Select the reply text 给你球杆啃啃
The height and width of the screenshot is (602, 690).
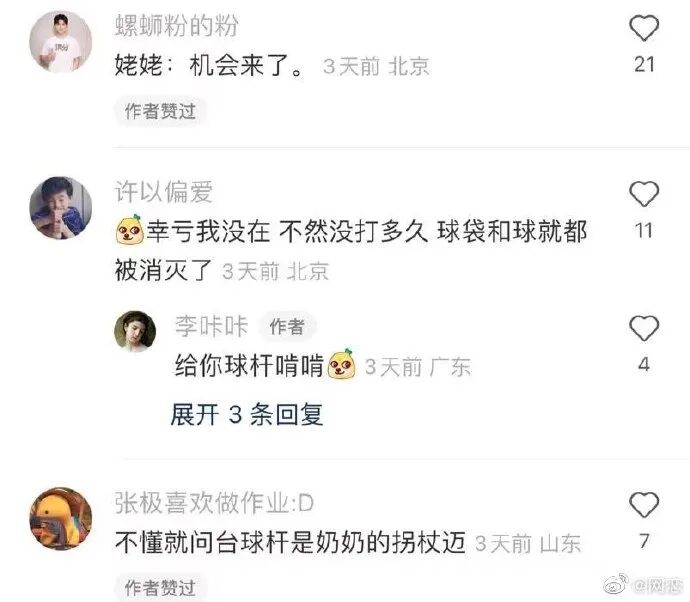tap(249, 365)
